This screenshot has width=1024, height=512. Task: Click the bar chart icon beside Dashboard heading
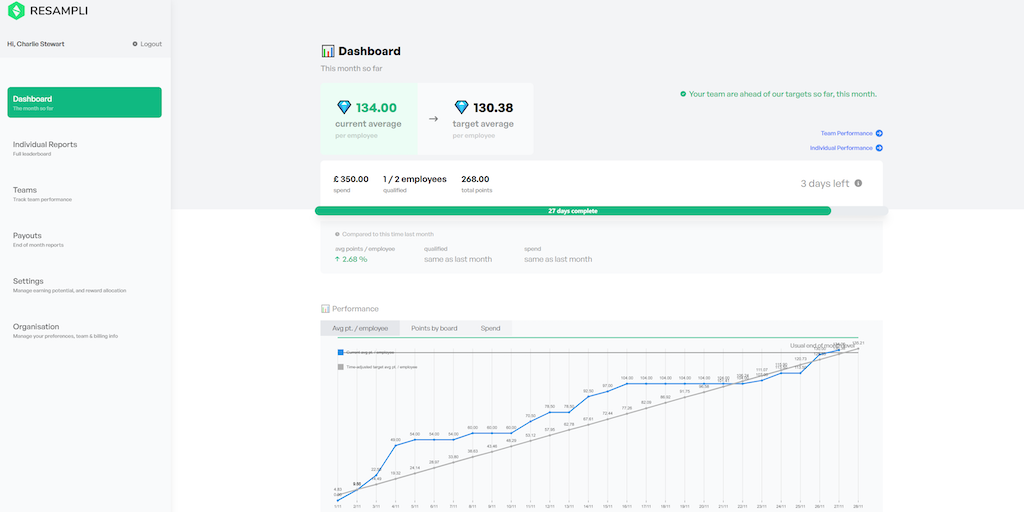[x=328, y=51]
